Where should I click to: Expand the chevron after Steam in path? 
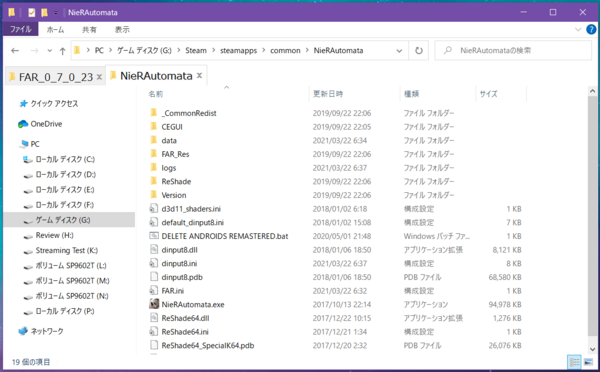click(214, 51)
